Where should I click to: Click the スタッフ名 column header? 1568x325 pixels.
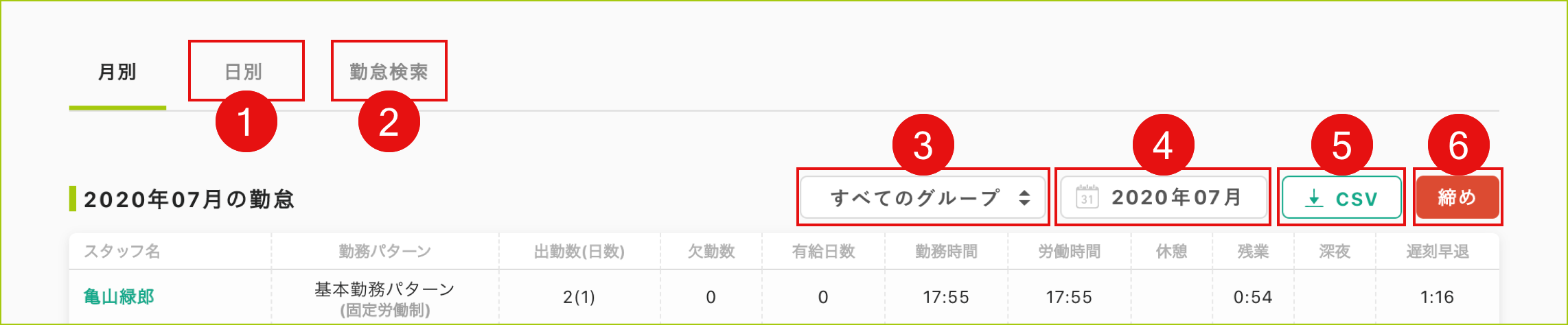pyautogui.click(x=122, y=252)
